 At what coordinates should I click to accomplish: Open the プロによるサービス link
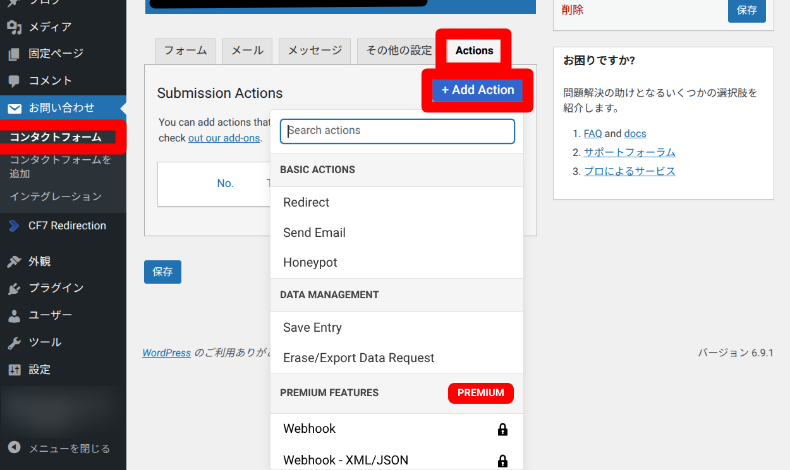(629, 171)
